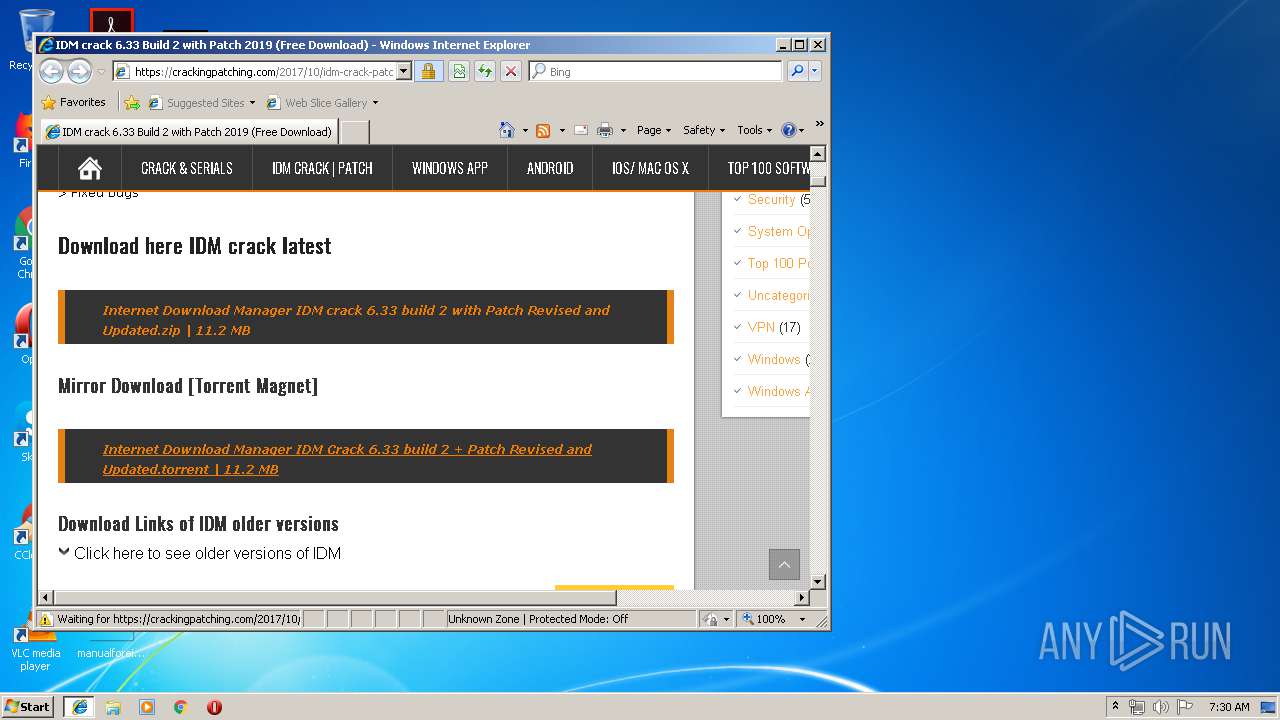The image size is (1280, 720).
Task: Go to site home via house icon
Action: coord(90,168)
